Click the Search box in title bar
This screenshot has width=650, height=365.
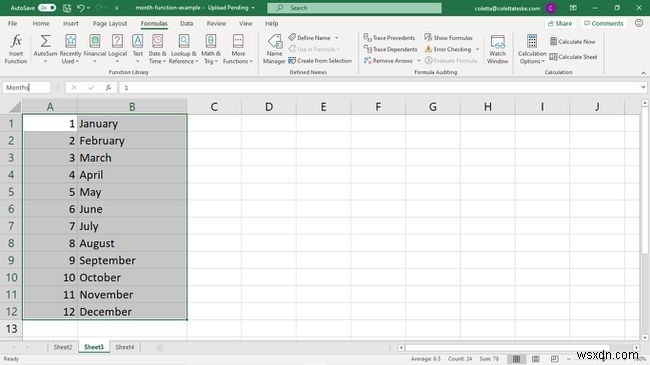354,8
